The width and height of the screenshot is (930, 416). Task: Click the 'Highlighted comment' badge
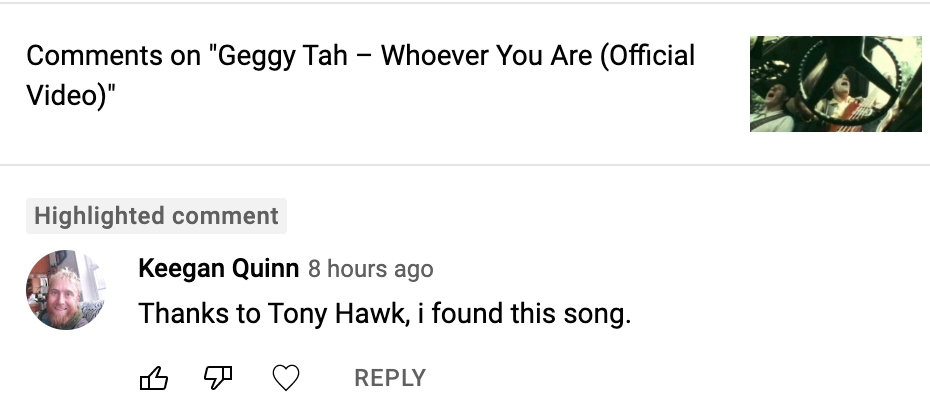157,215
